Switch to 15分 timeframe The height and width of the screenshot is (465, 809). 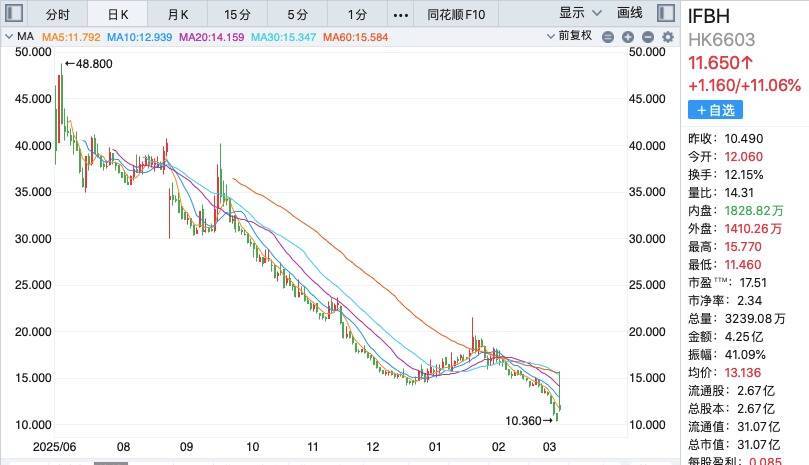[x=238, y=15]
